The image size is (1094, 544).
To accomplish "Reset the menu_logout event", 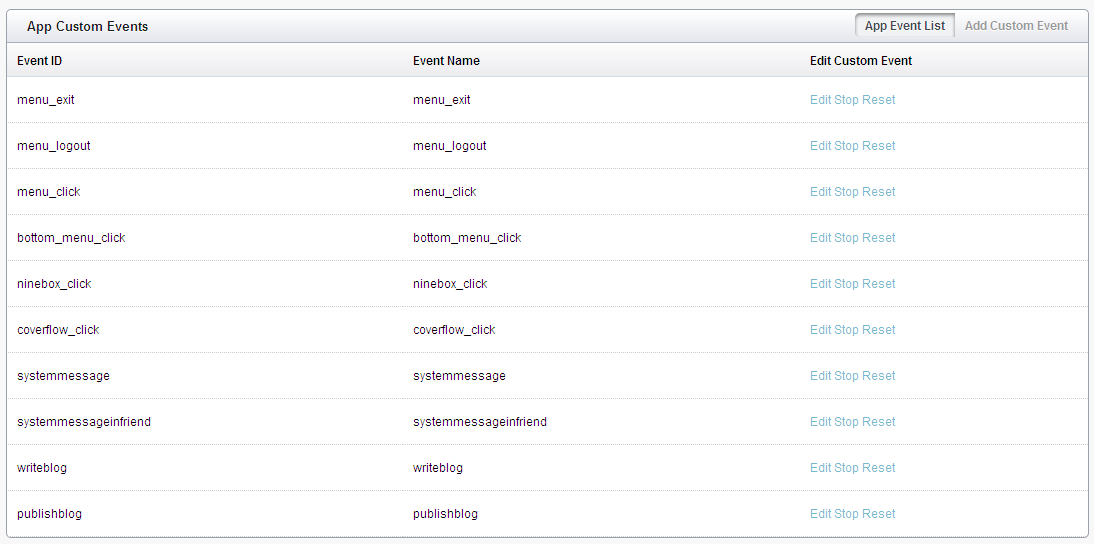I will [x=878, y=146].
